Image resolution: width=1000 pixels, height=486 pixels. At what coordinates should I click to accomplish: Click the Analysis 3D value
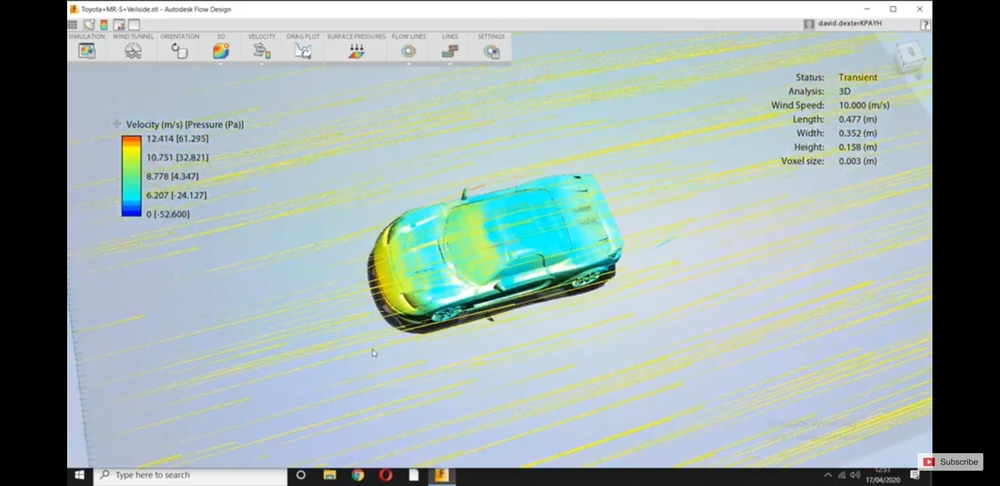(x=844, y=91)
